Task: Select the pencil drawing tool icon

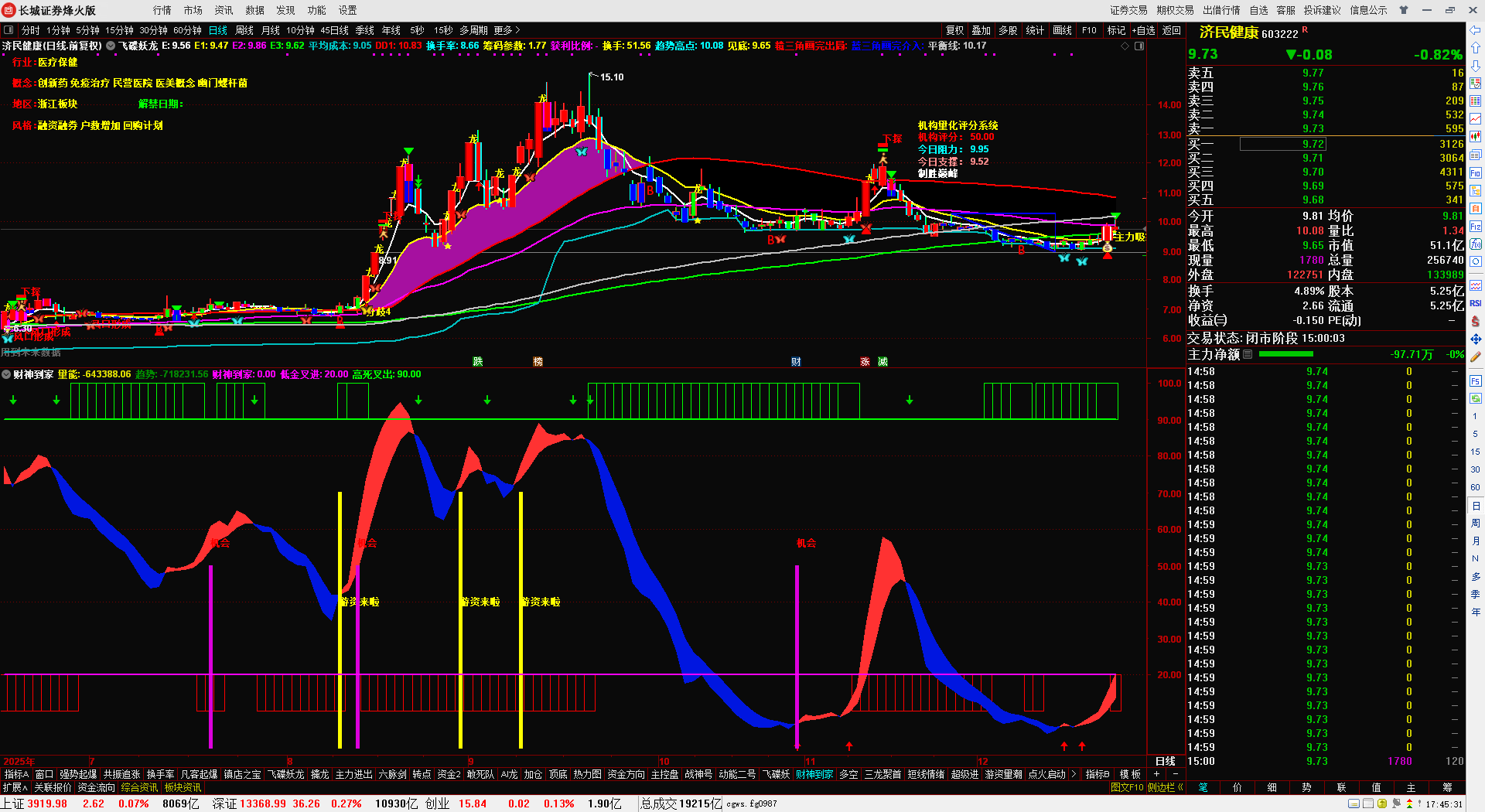Action: click(1476, 357)
